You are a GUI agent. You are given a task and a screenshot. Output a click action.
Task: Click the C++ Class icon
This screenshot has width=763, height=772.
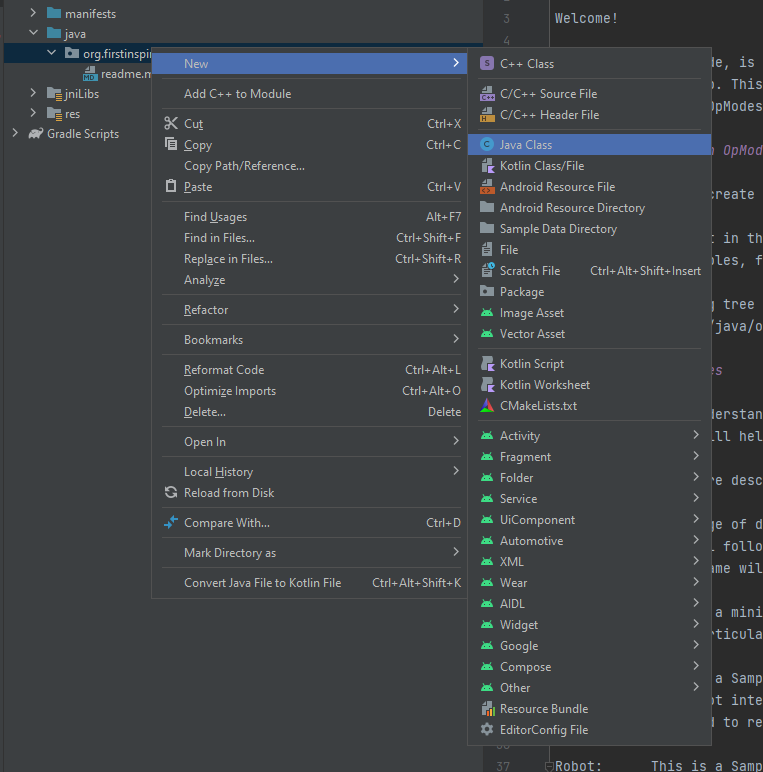coord(487,64)
